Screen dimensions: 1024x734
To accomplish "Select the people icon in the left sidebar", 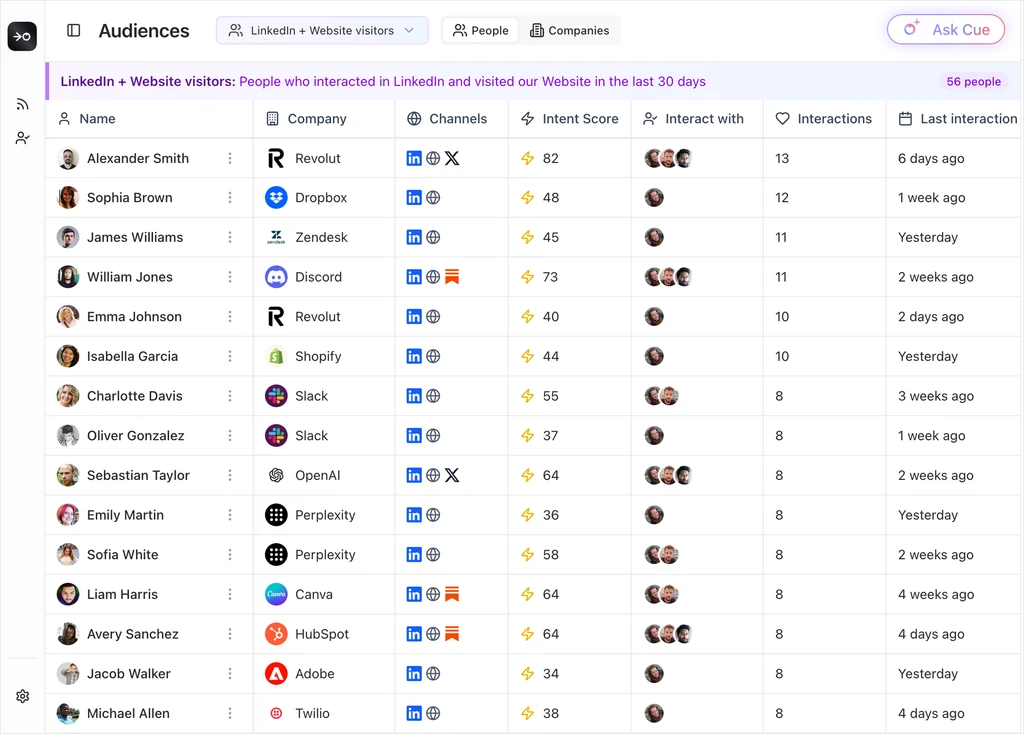I will click(22, 137).
